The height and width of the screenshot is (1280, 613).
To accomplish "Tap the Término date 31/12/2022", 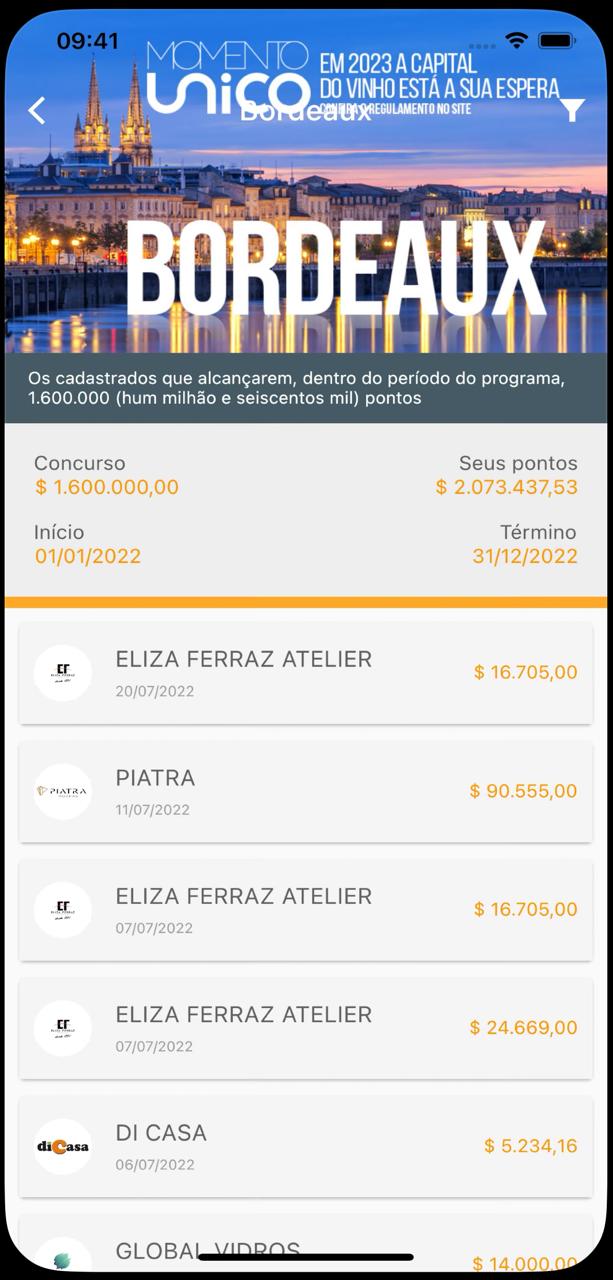I will coord(525,556).
